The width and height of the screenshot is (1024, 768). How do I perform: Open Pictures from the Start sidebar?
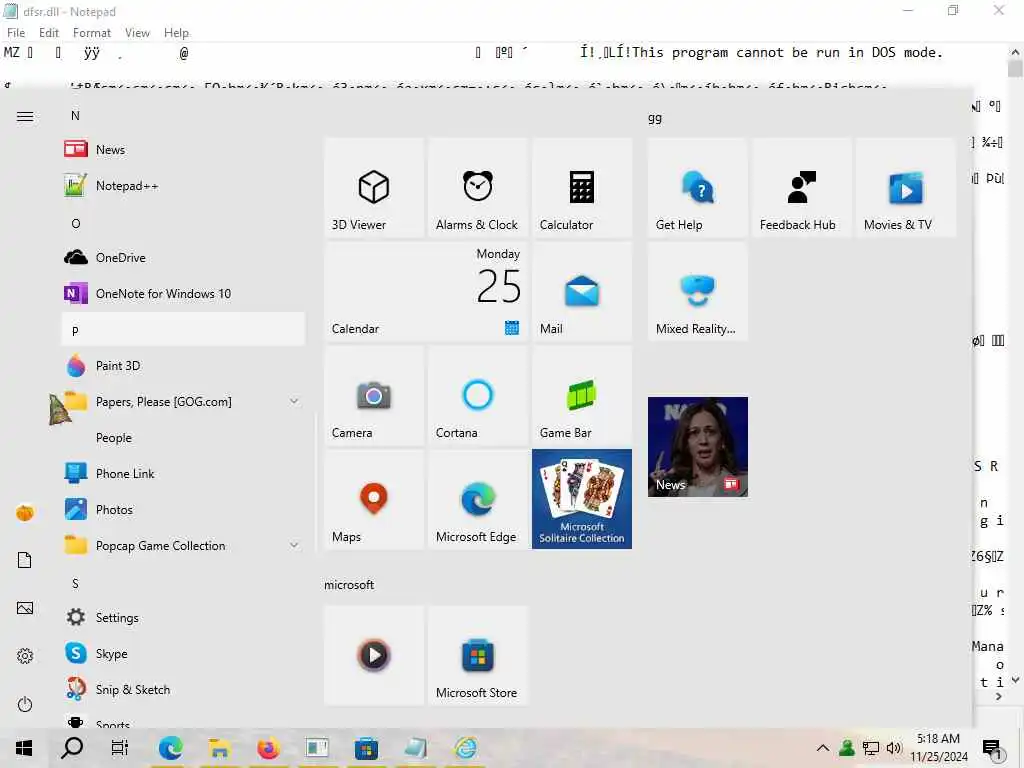click(25, 609)
